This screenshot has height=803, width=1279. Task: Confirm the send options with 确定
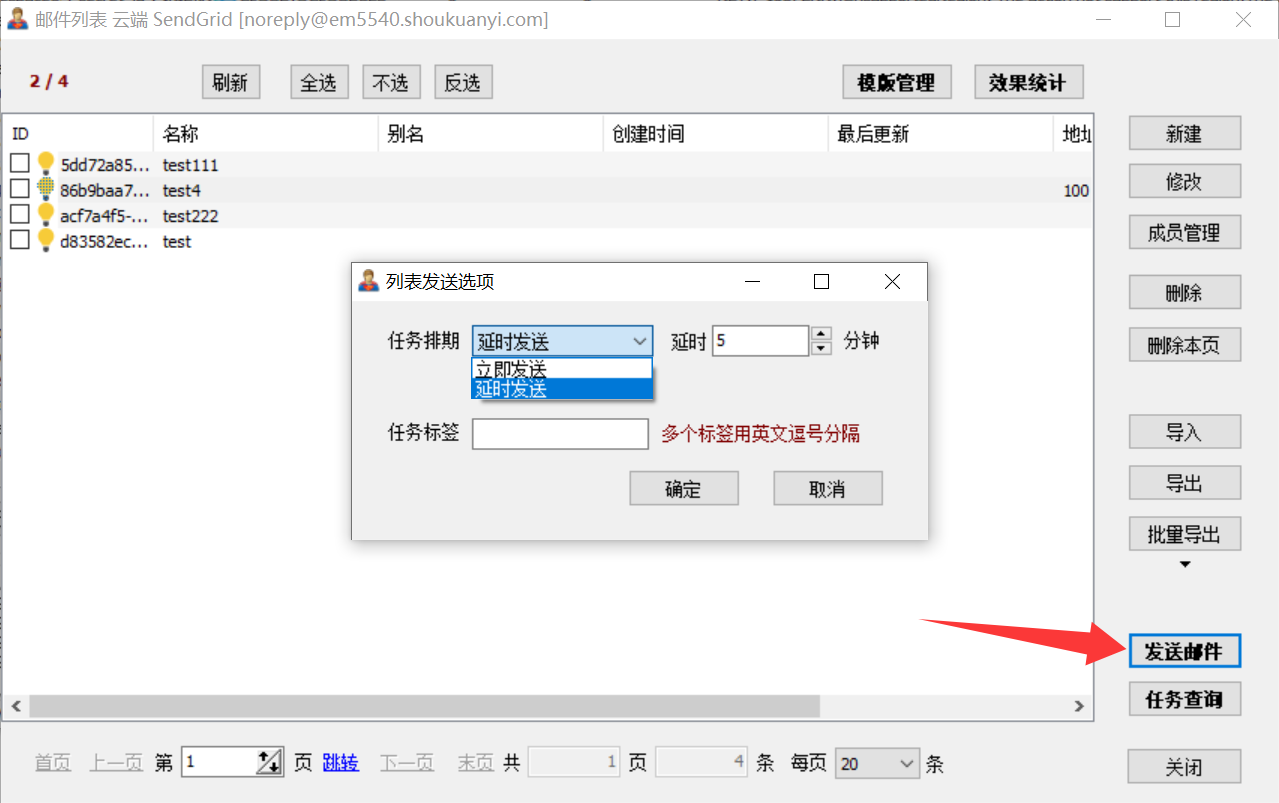pos(683,489)
